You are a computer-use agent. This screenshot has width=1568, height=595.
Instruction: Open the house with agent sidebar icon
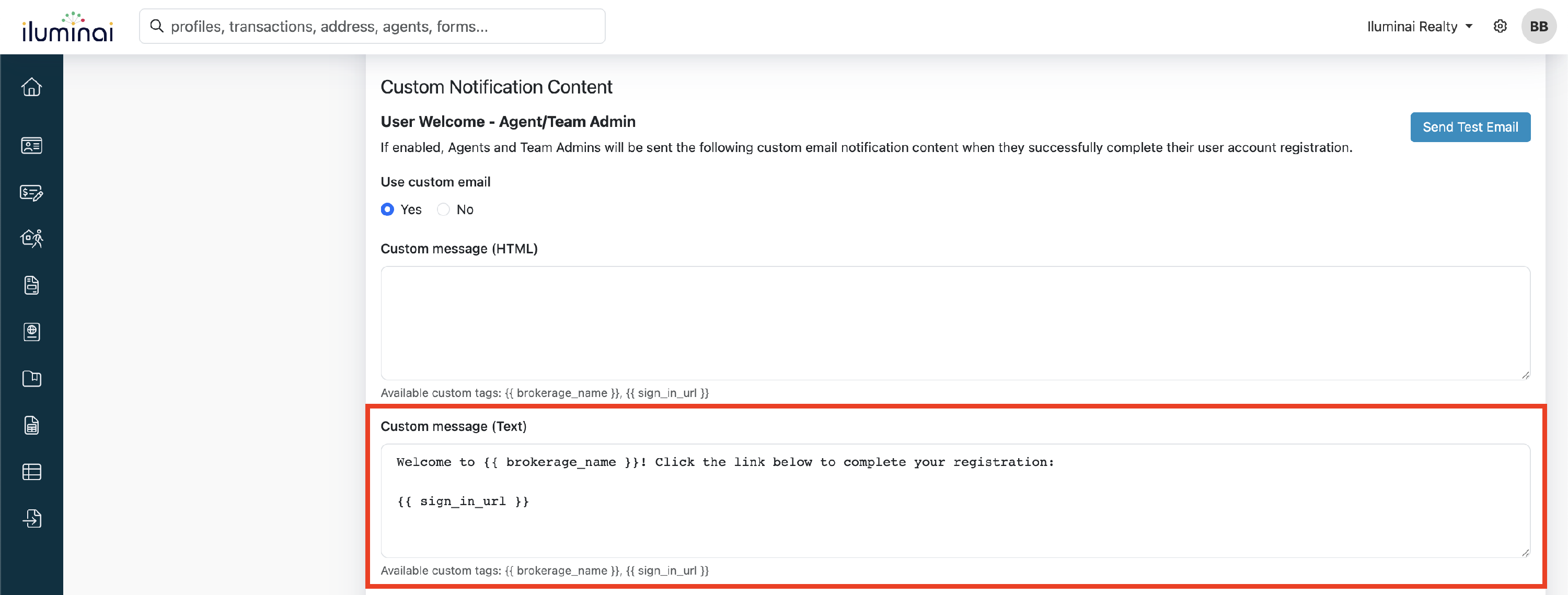32,239
